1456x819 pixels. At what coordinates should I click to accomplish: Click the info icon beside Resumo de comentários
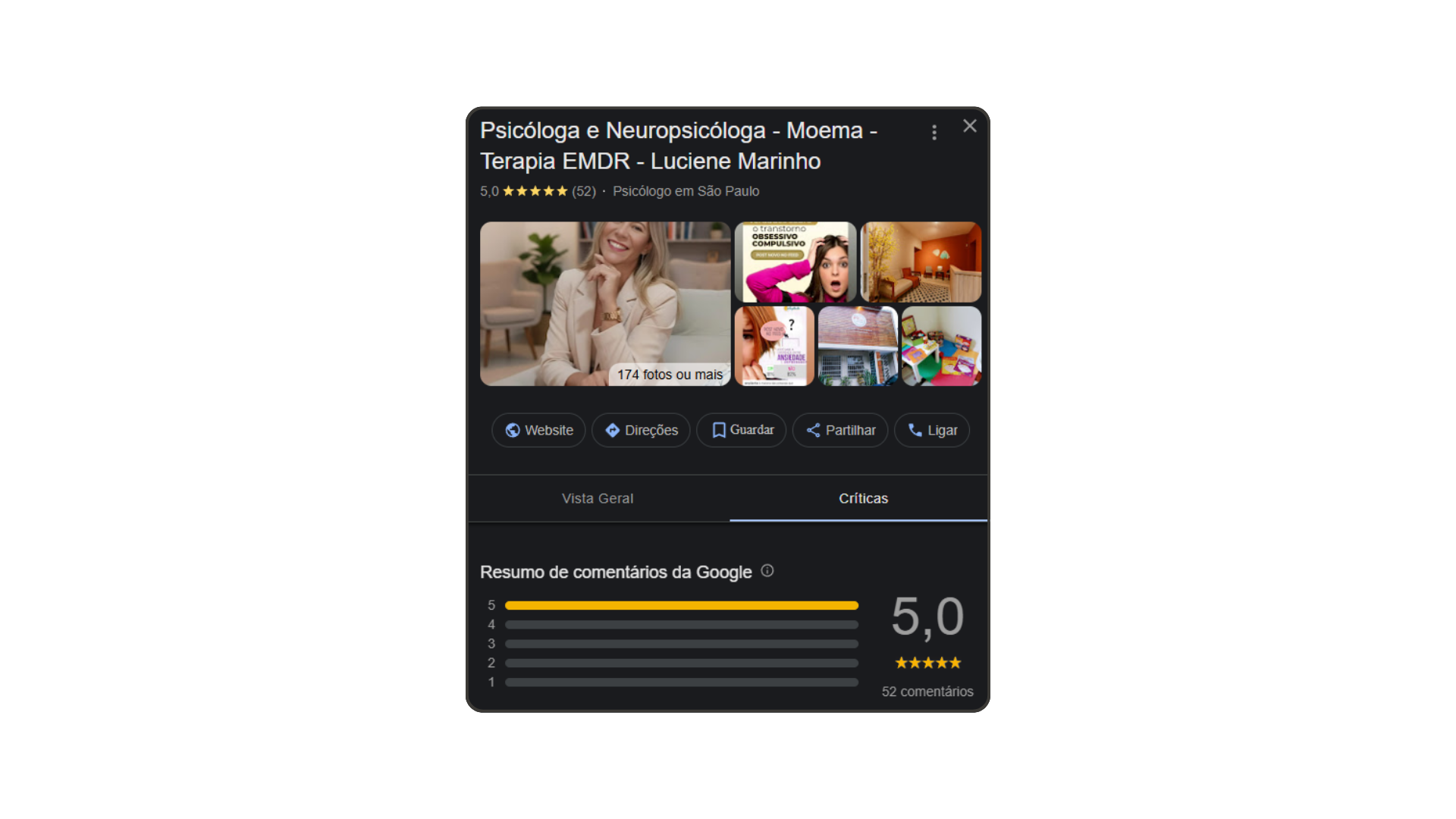(x=767, y=571)
